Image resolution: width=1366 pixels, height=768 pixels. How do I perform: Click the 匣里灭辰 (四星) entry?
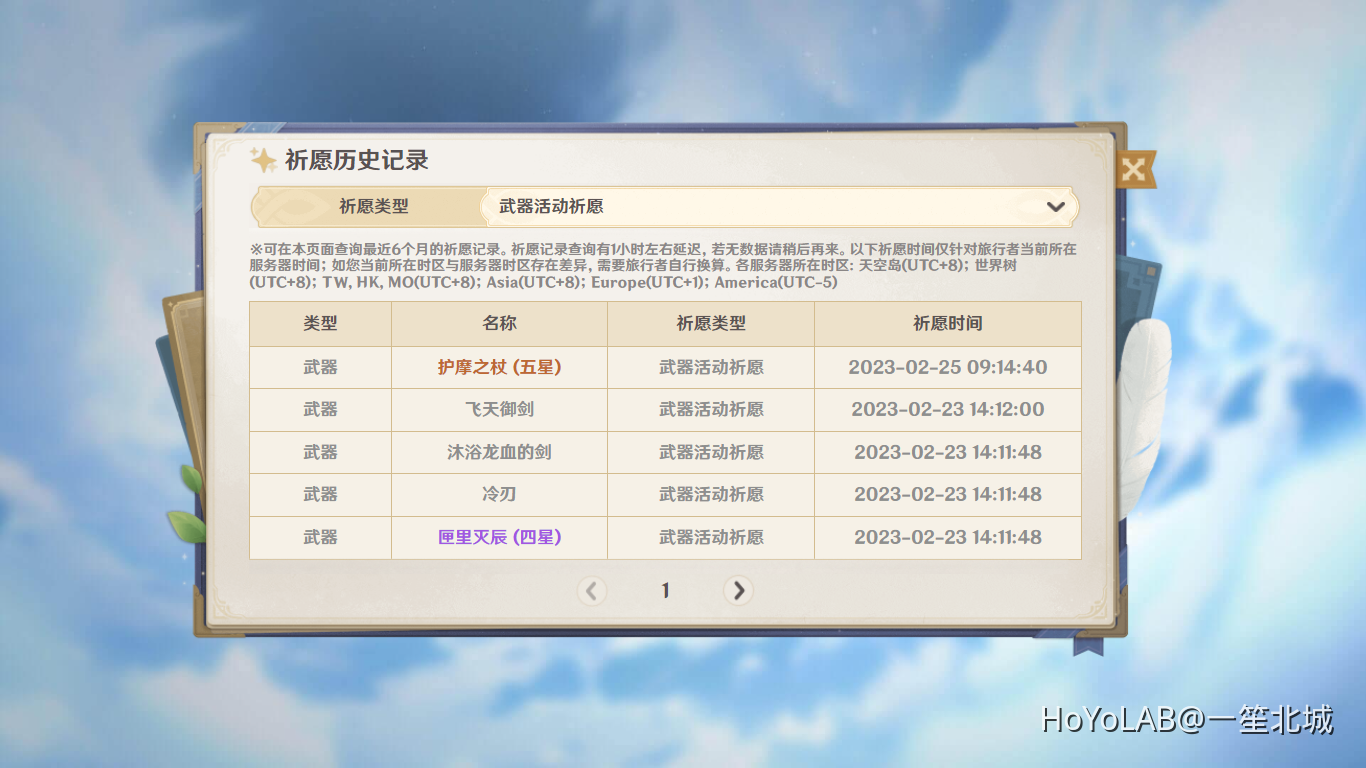pos(497,537)
